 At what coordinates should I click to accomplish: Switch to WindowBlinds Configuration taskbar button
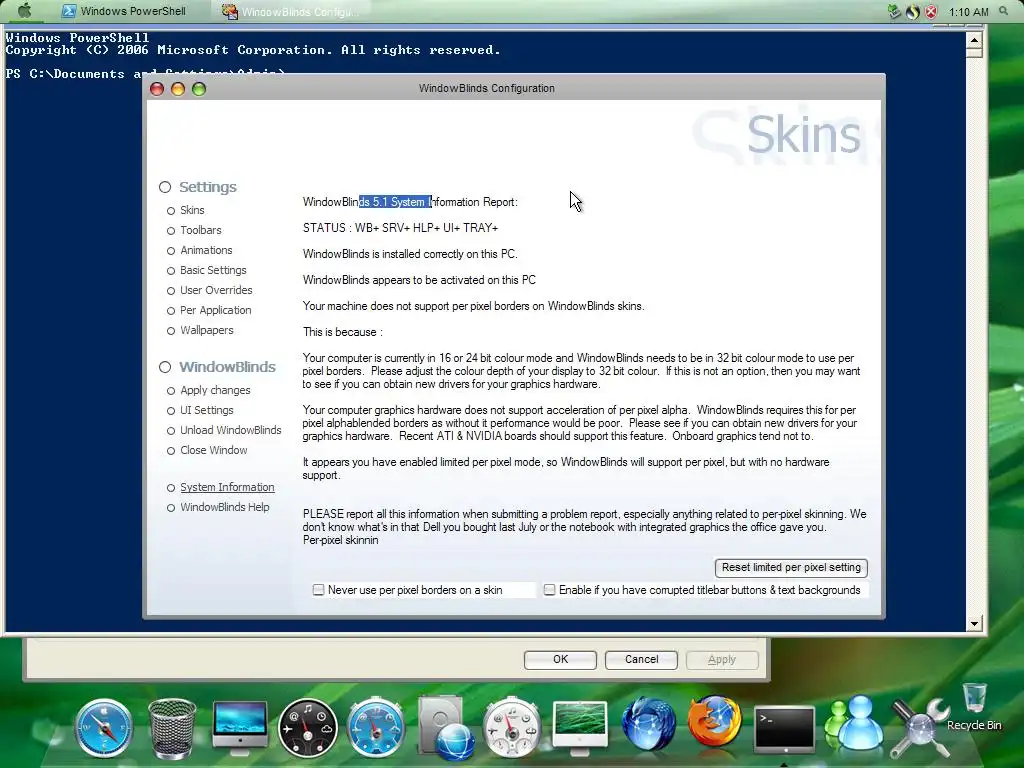[x=291, y=11]
